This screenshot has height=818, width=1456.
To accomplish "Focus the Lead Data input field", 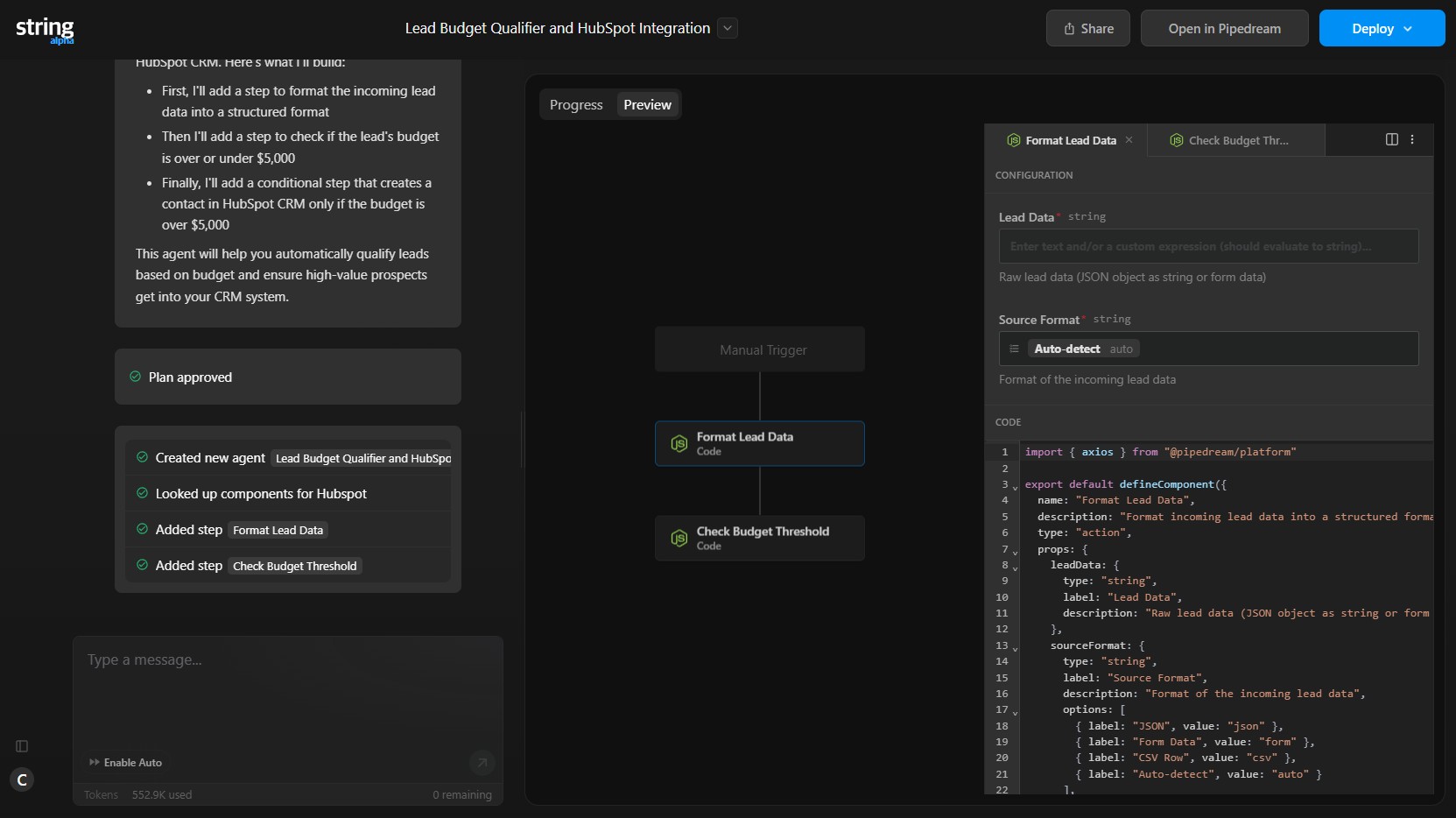I will [x=1208, y=246].
